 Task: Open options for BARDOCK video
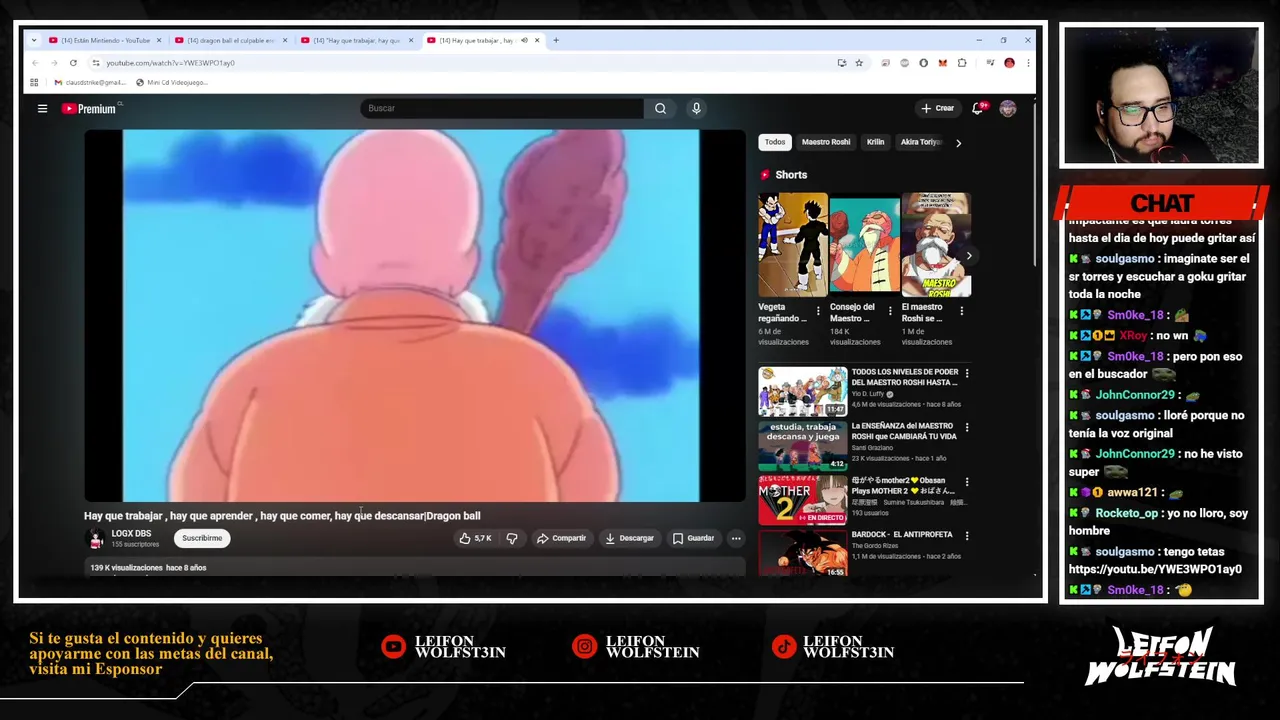tap(966, 536)
